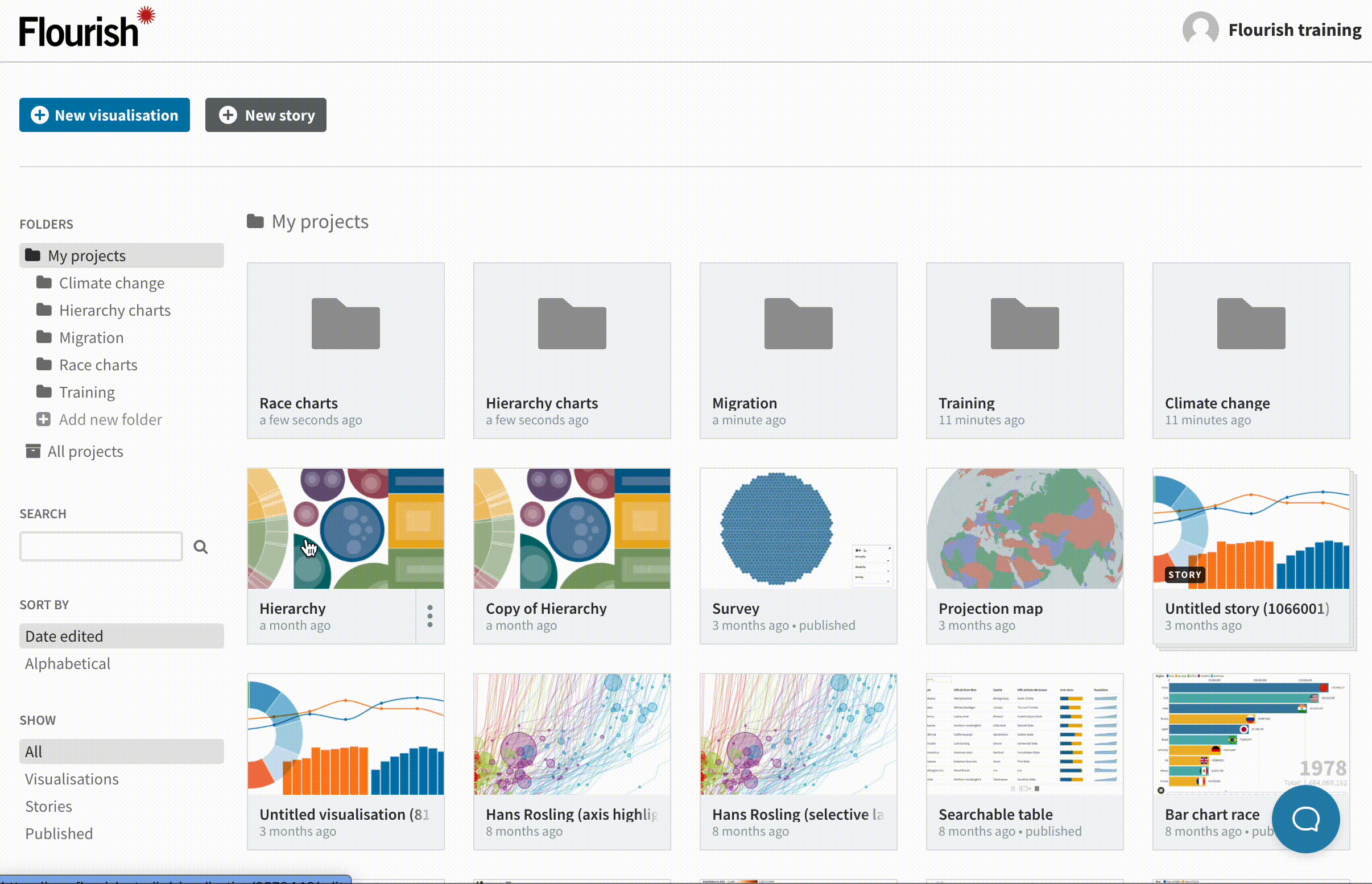Click the Hierarchy project title
Viewport: 1372px width, 884px height.
292,609
